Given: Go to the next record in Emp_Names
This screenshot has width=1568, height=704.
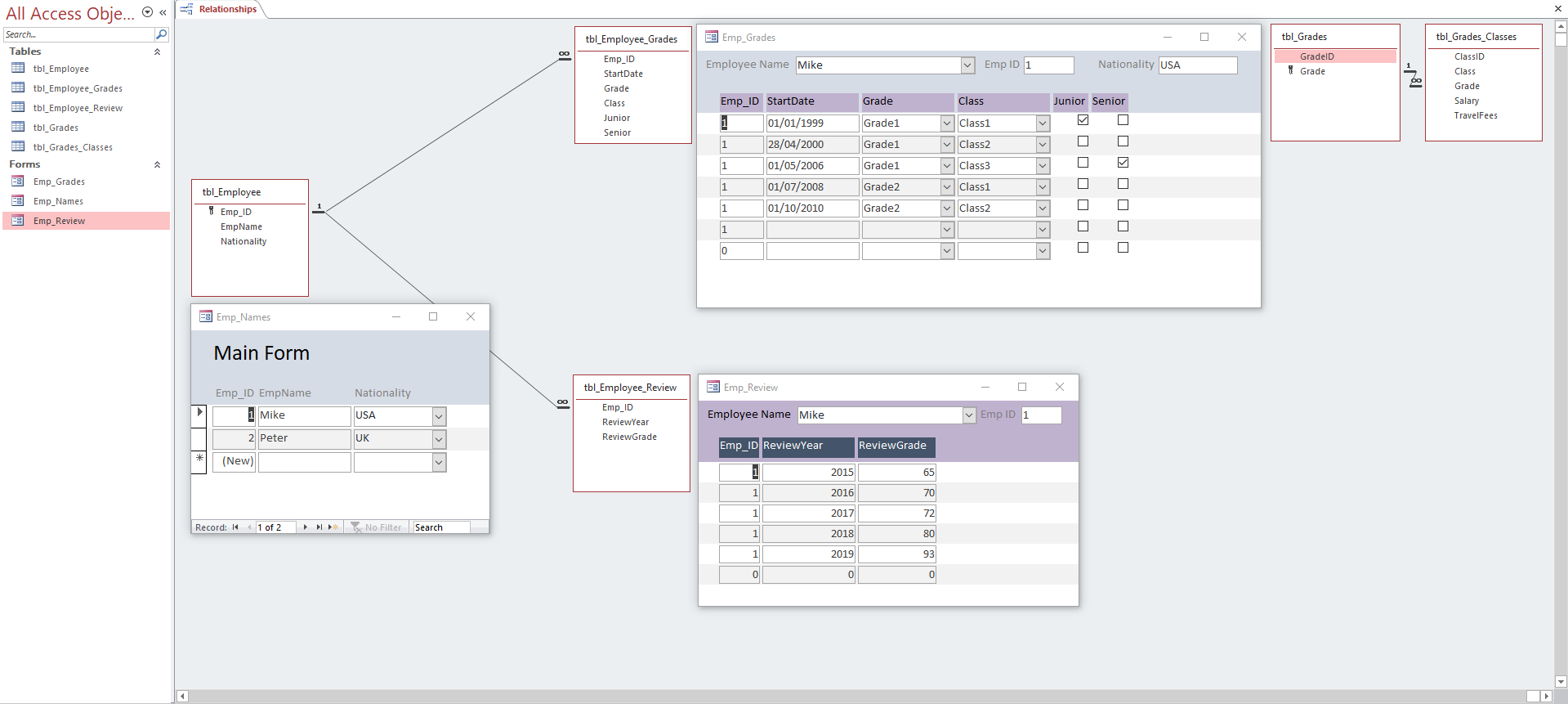Looking at the screenshot, I should click(306, 527).
